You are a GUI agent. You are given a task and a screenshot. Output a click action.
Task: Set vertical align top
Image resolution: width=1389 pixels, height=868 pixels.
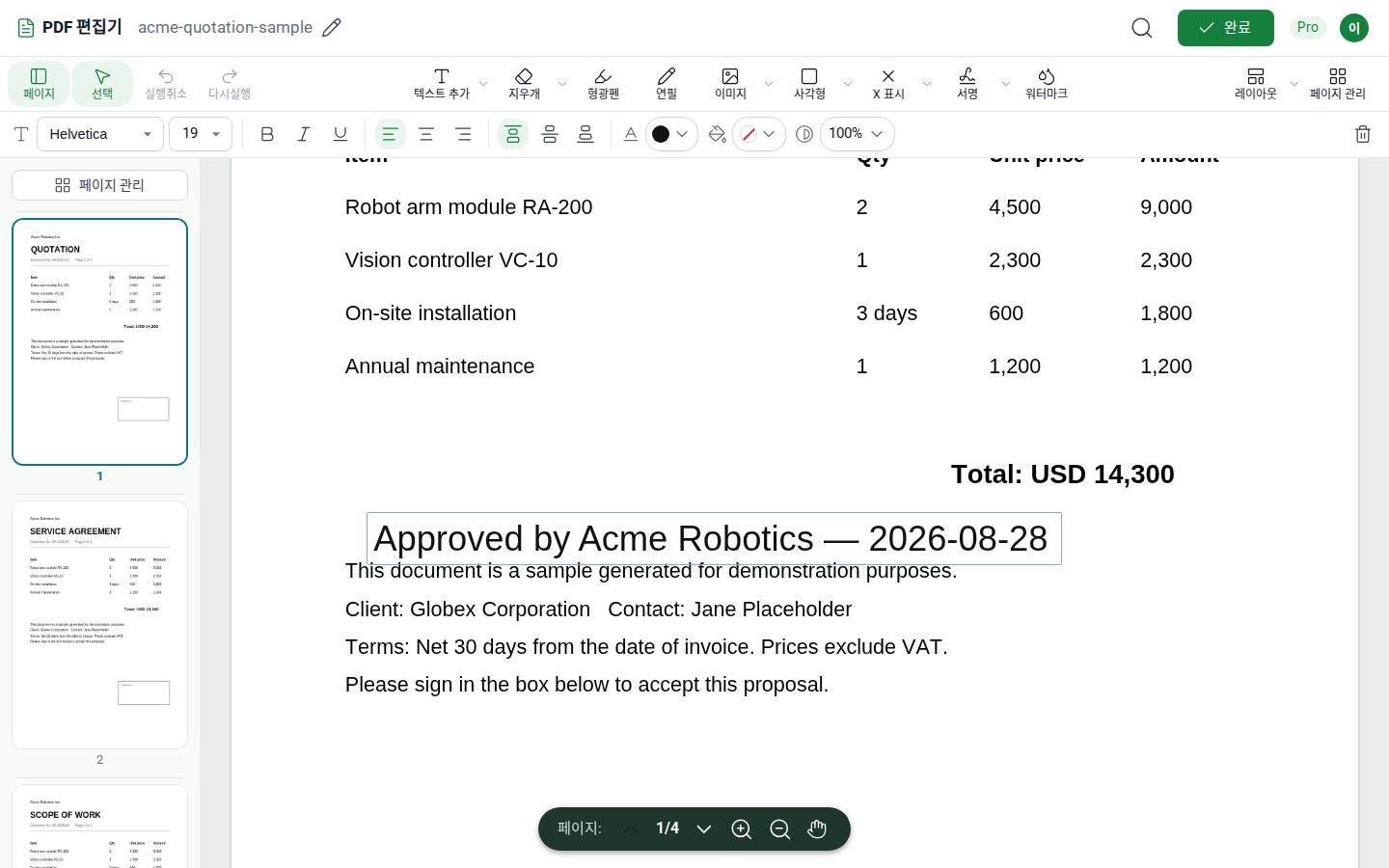pyautogui.click(x=513, y=134)
